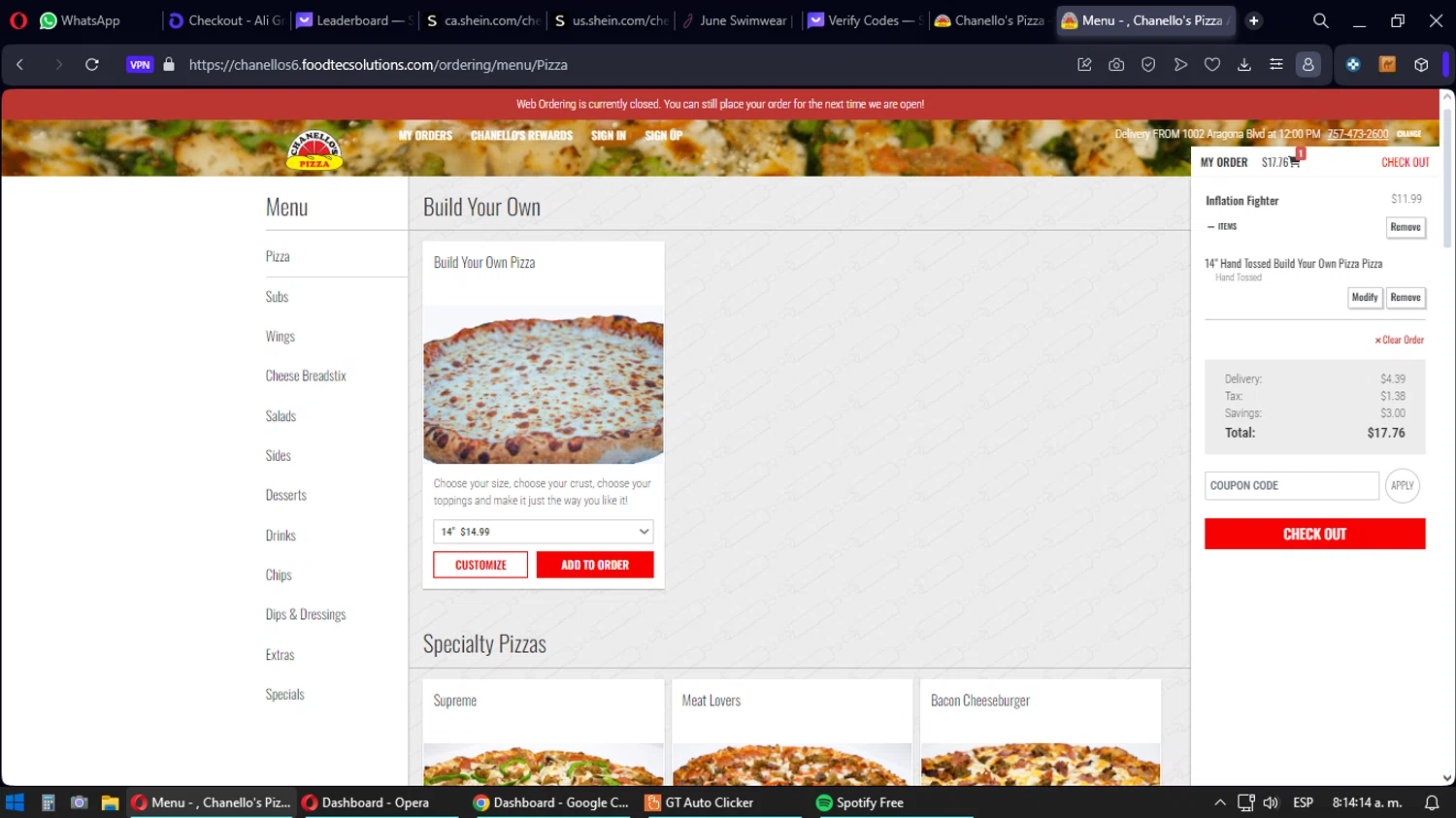Open File Explorer in the taskbar

coord(110,802)
